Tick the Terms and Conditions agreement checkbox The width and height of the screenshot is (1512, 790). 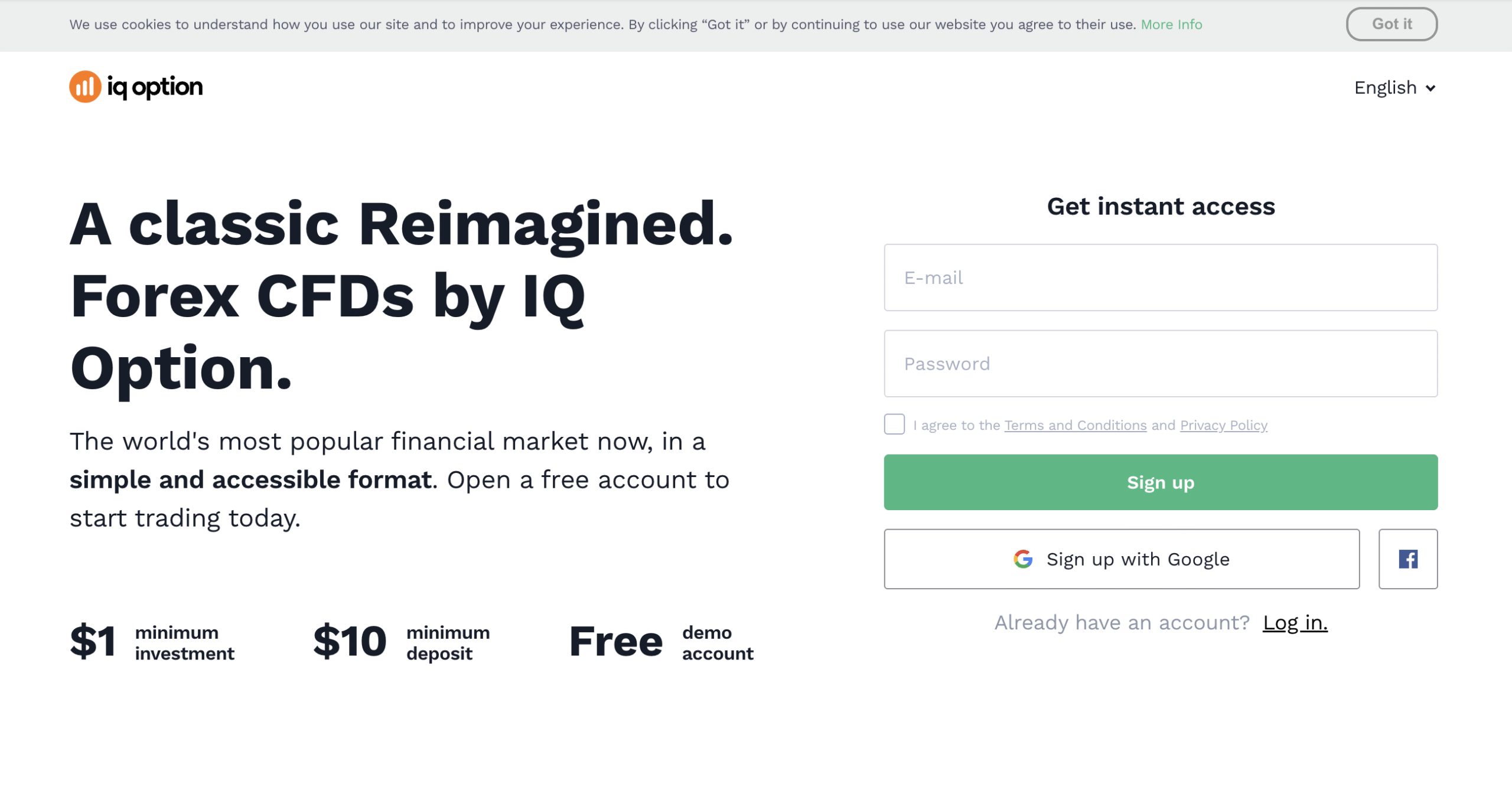click(894, 424)
